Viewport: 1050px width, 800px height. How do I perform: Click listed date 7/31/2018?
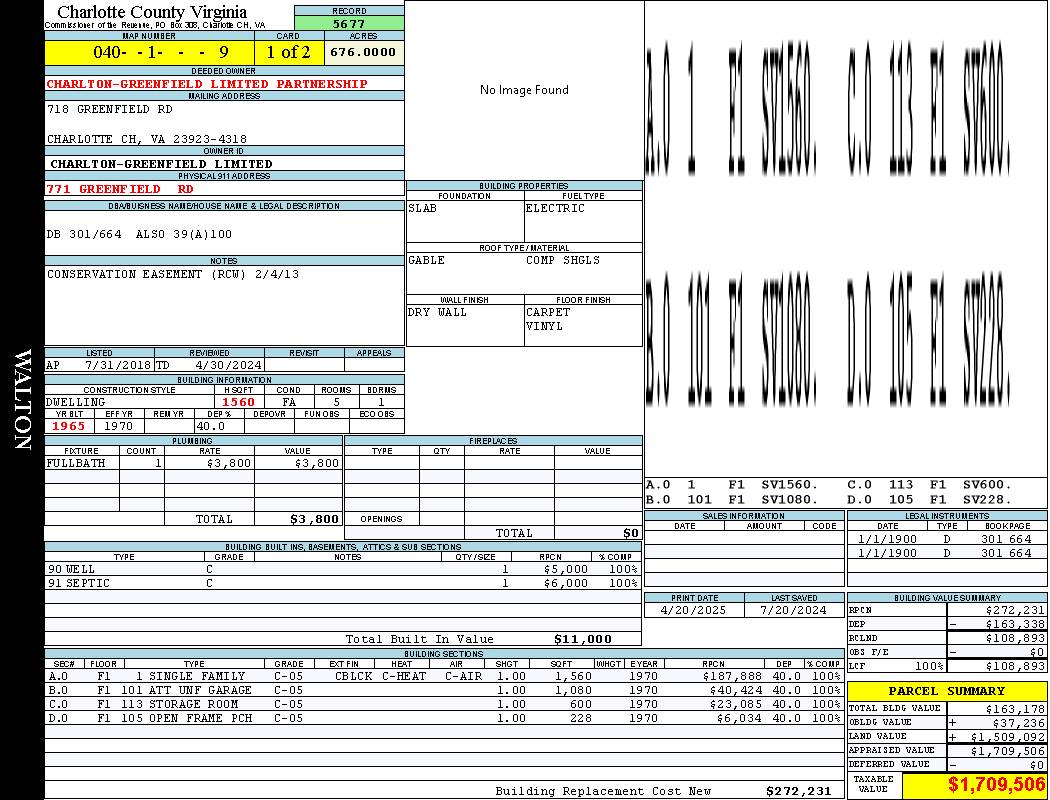pyautogui.click(x=119, y=366)
